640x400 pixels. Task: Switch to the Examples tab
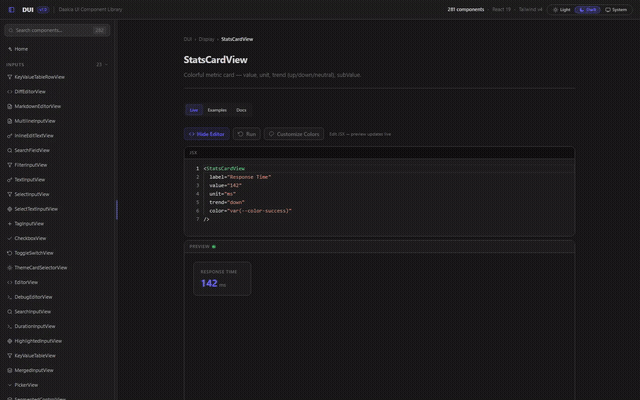click(217, 110)
